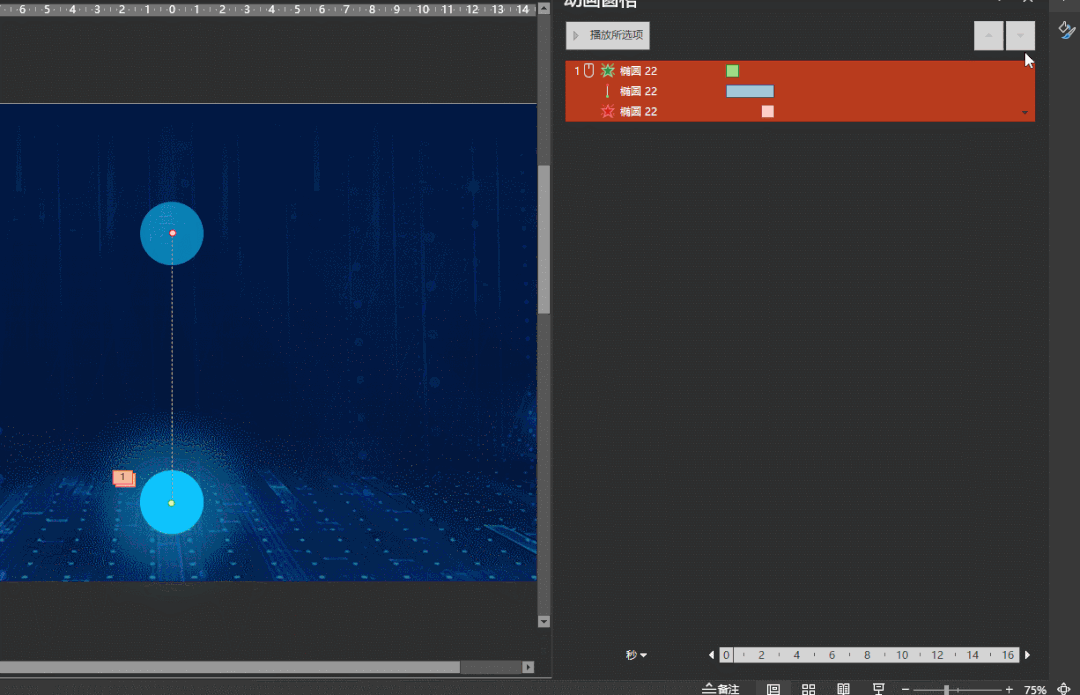Click the green star entrance effect icon
The height and width of the screenshot is (695, 1080).
608,70
